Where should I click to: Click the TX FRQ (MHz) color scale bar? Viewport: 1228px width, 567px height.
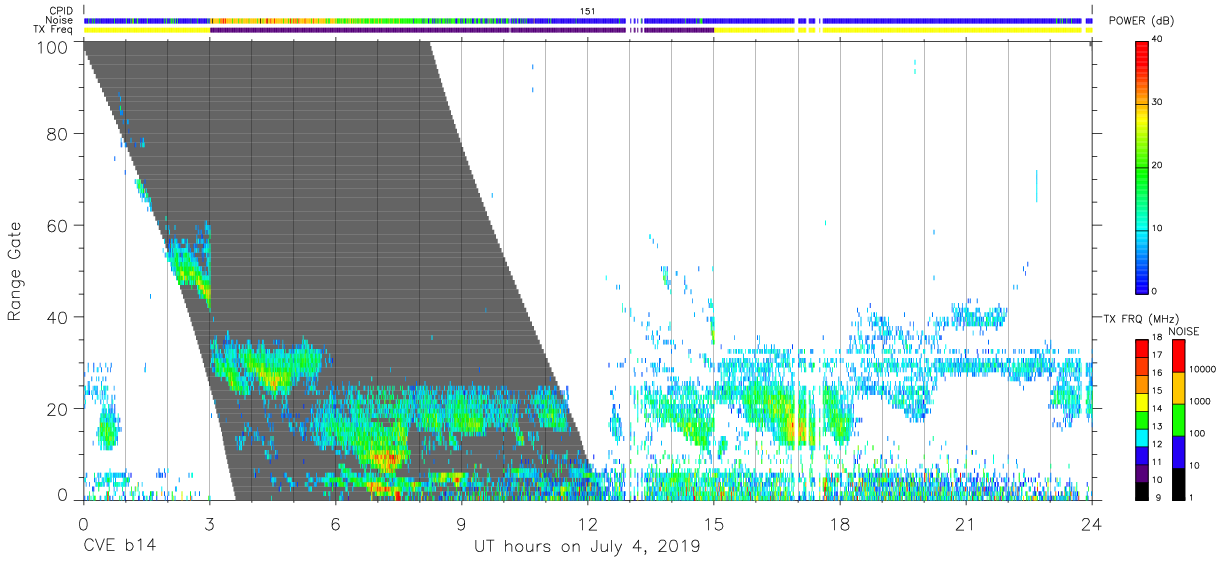click(1141, 419)
